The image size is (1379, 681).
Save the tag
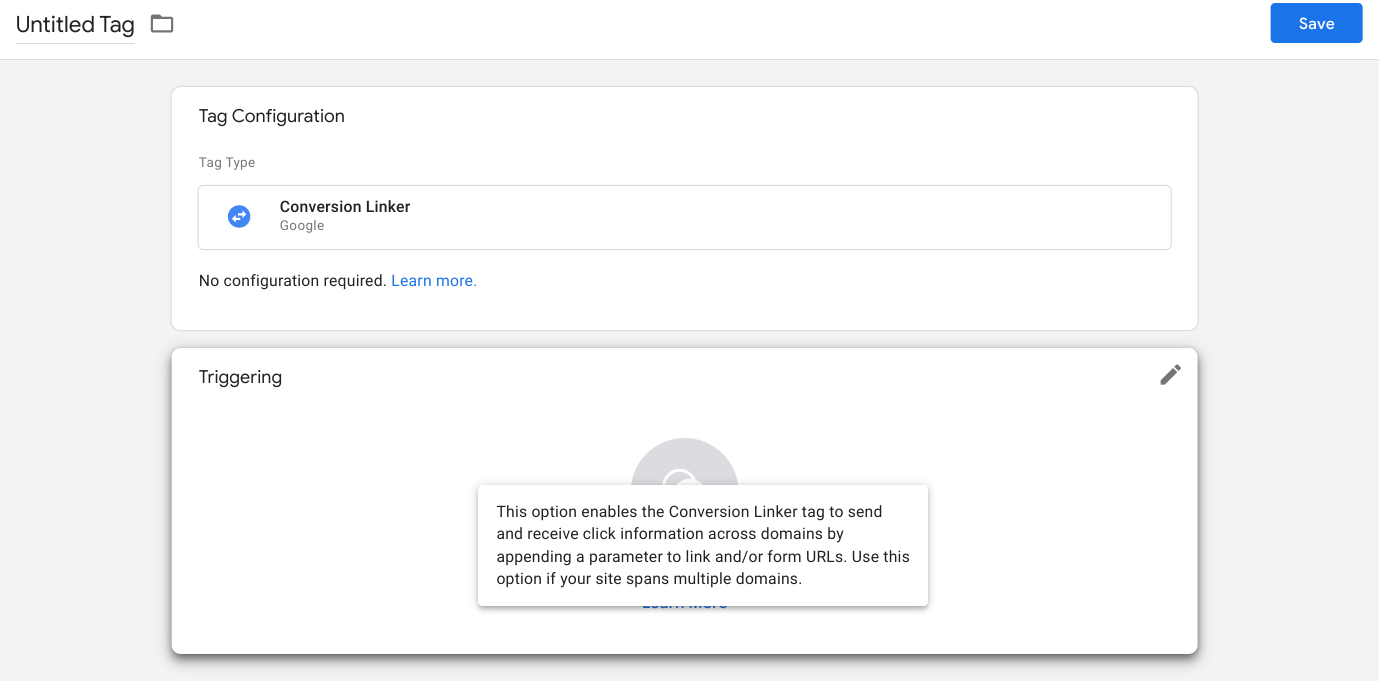pos(1316,23)
